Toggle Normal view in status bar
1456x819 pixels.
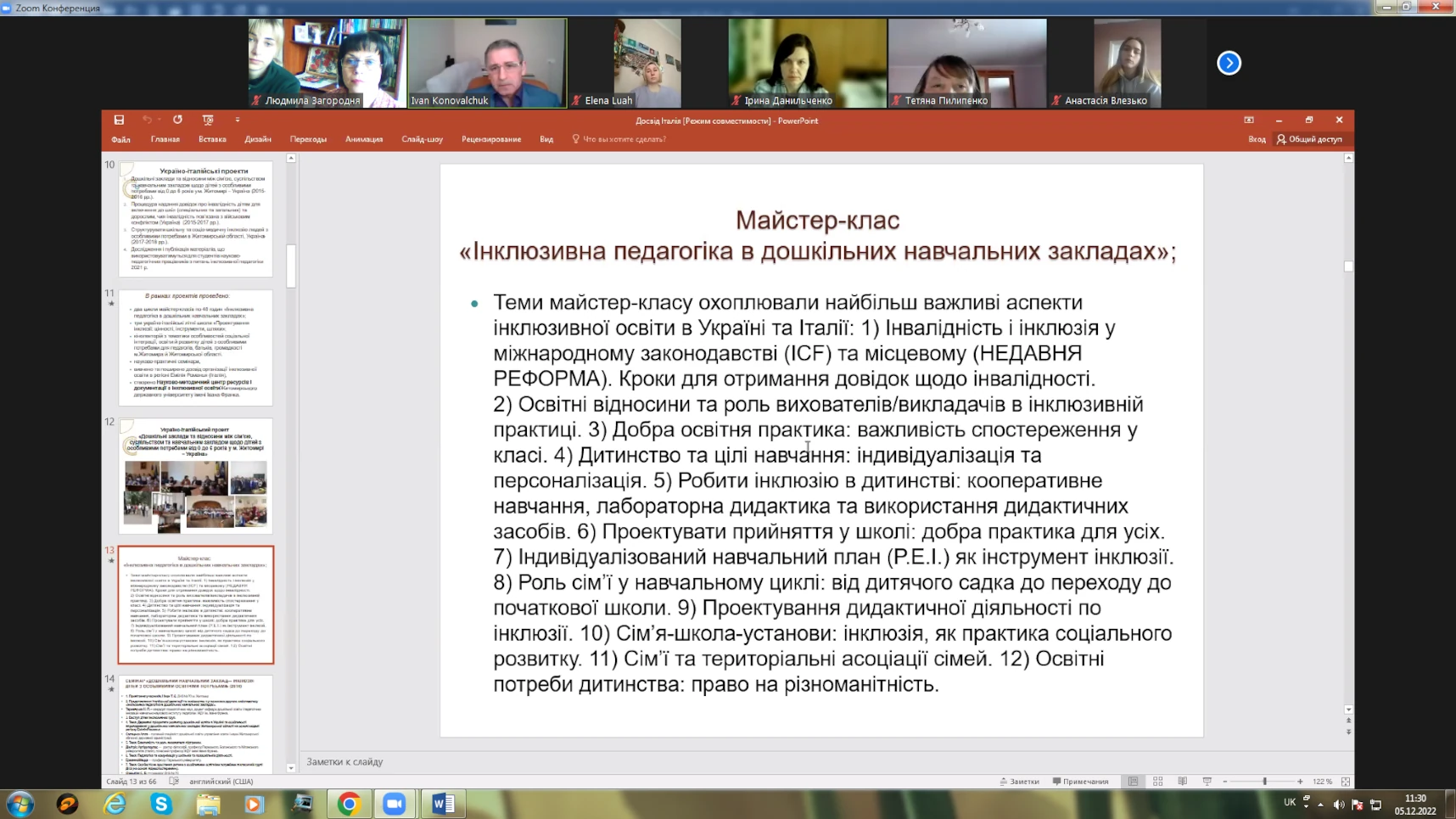[x=1133, y=782]
